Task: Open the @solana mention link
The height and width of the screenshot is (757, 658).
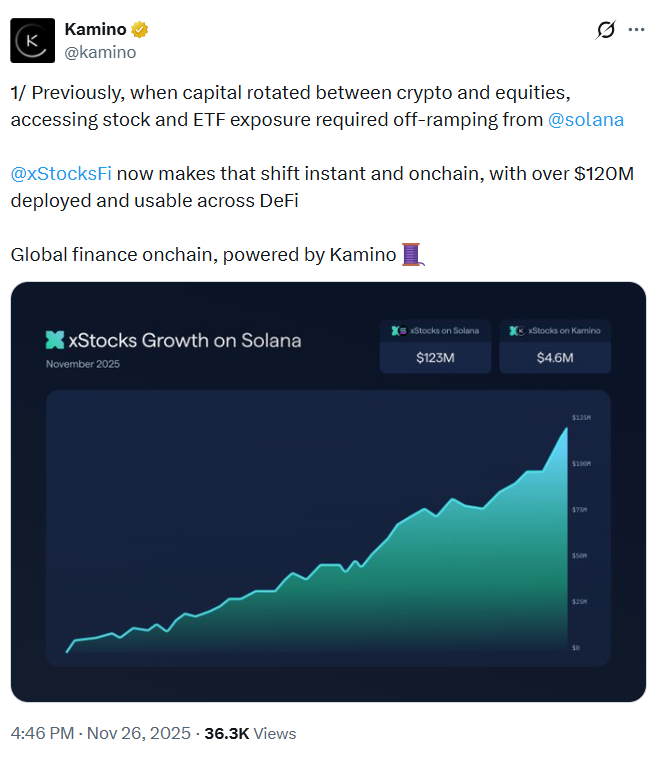Action: [x=586, y=120]
